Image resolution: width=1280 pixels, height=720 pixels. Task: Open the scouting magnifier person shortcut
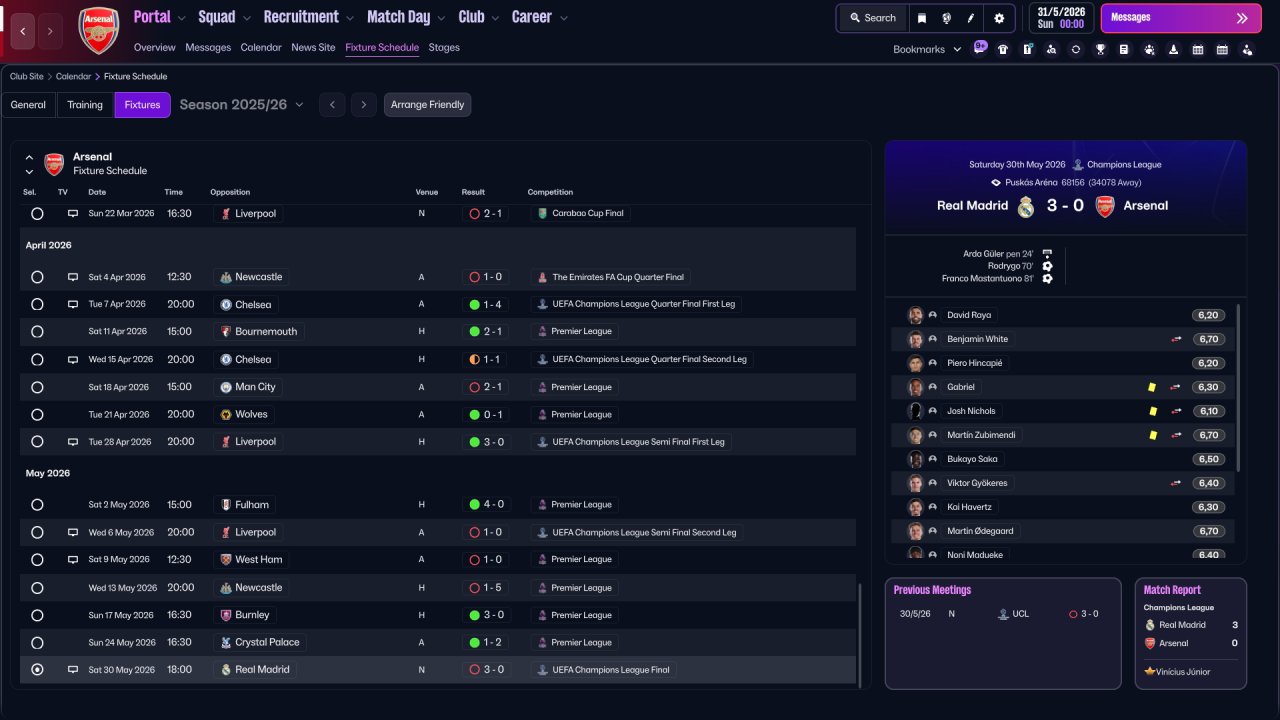coord(1051,49)
